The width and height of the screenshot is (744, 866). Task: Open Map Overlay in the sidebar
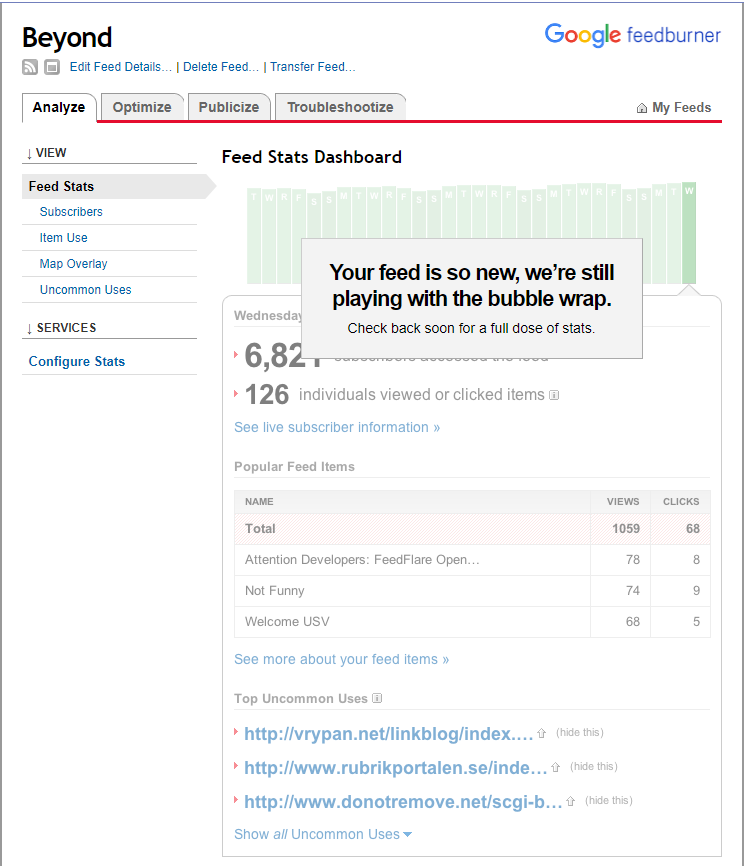[74, 264]
